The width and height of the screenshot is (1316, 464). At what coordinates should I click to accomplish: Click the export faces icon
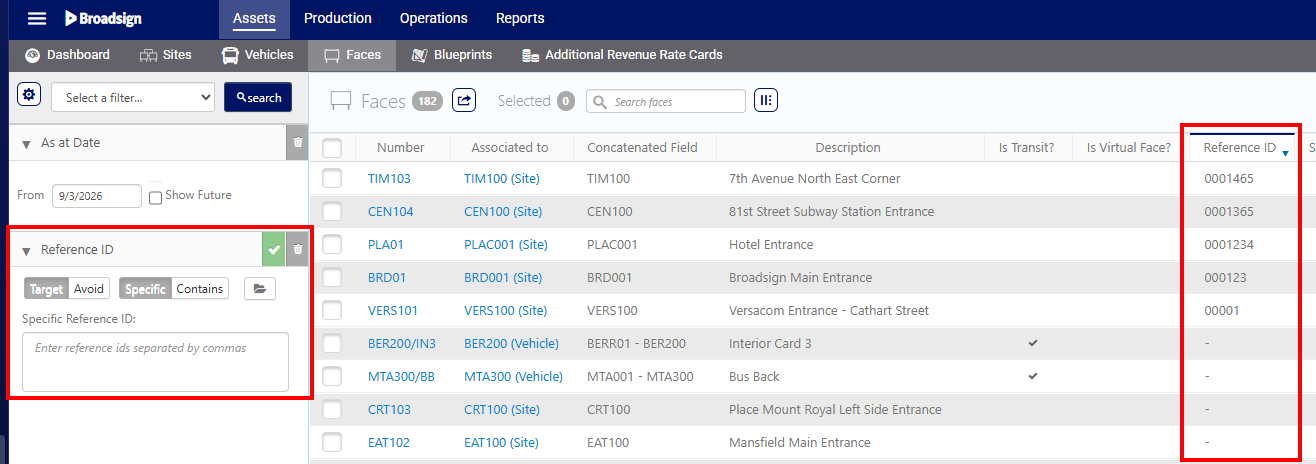pos(464,100)
